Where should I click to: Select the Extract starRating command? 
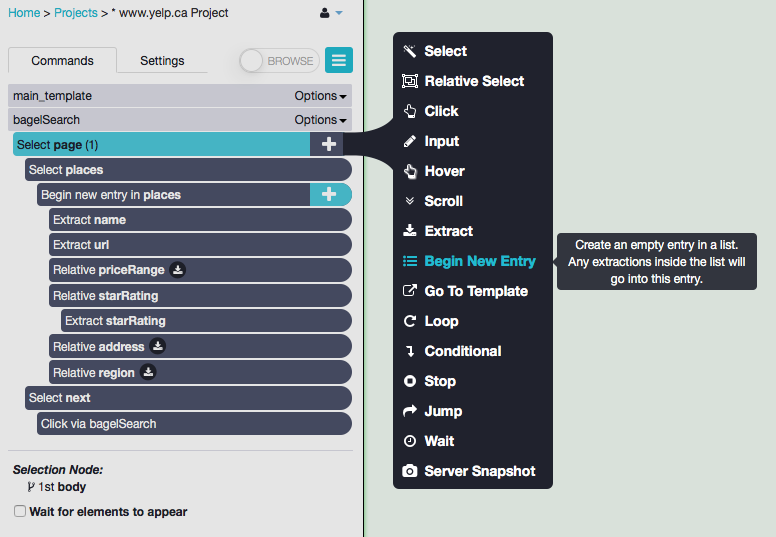206,321
